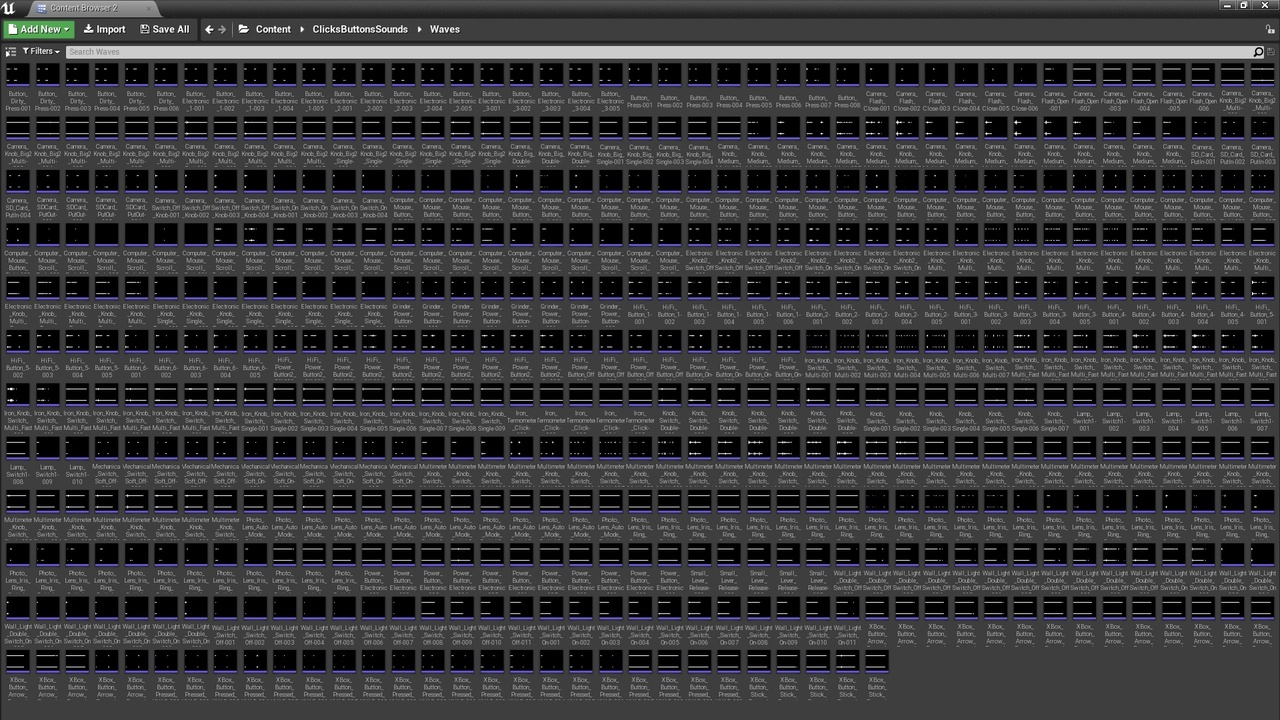The height and width of the screenshot is (720, 1280).
Task: Select the Camera_Flash_Open-001 wave asset
Action: pos(1055,87)
